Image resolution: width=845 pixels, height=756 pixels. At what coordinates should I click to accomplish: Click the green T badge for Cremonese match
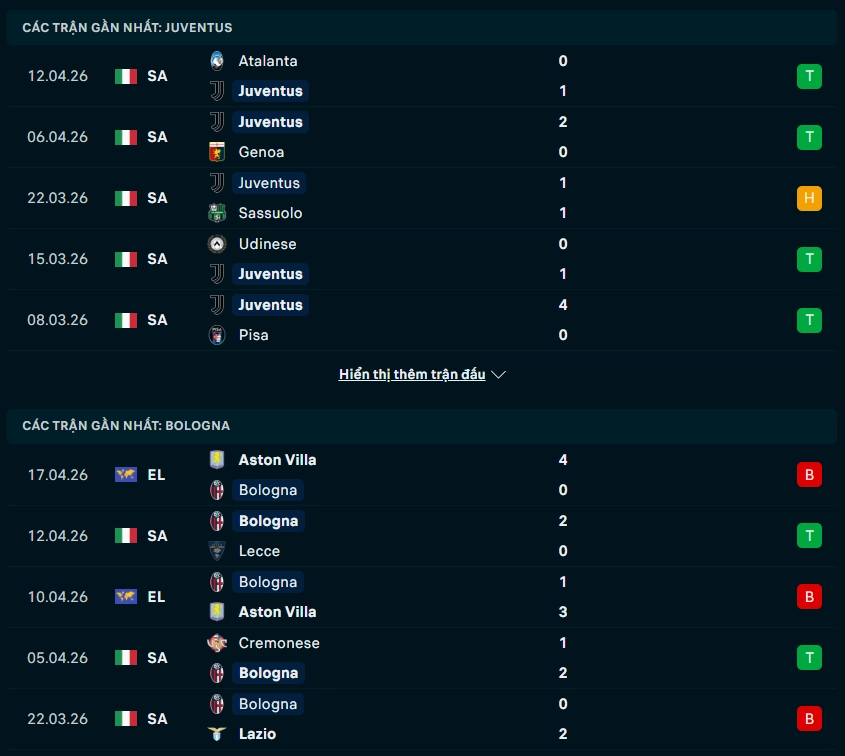coord(809,658)
